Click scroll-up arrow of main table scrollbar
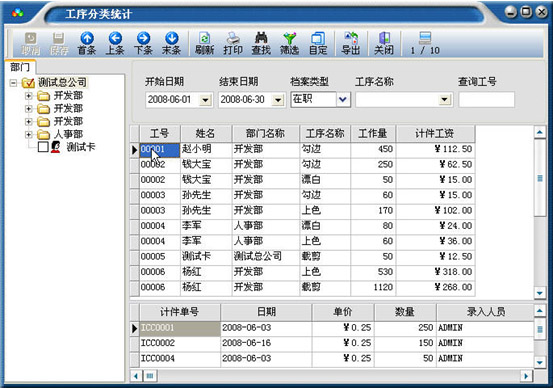This screenshot has width=553, height=388. [x=540, y=133]
